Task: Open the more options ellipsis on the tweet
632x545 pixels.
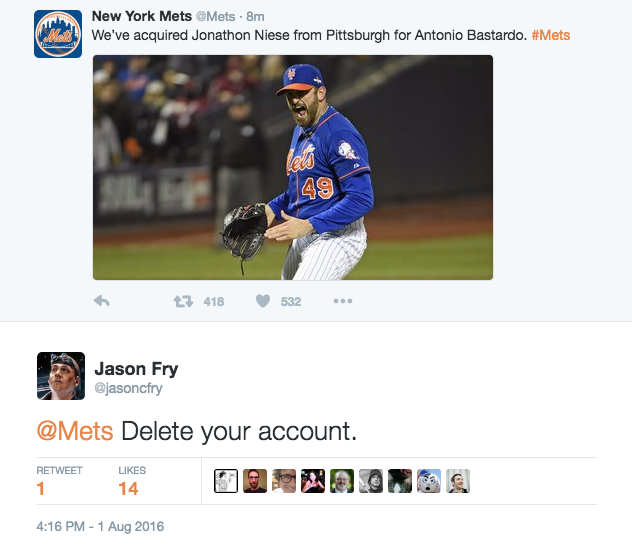Action: [x=343, y=301]
